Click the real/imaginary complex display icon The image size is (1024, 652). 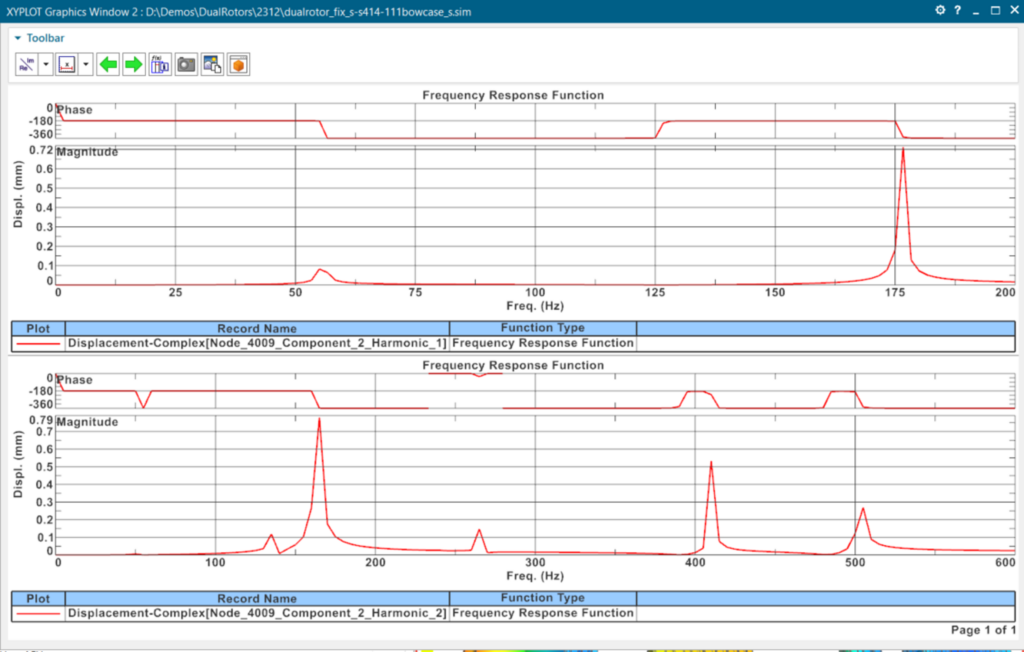pyautogui.click(x=28, y=65)
